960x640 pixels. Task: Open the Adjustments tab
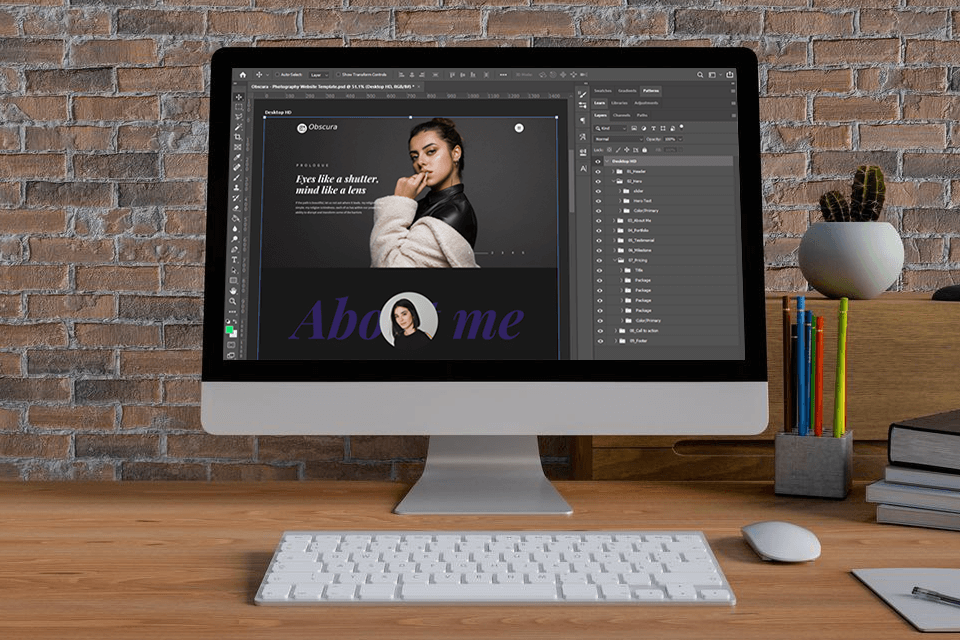646,103
